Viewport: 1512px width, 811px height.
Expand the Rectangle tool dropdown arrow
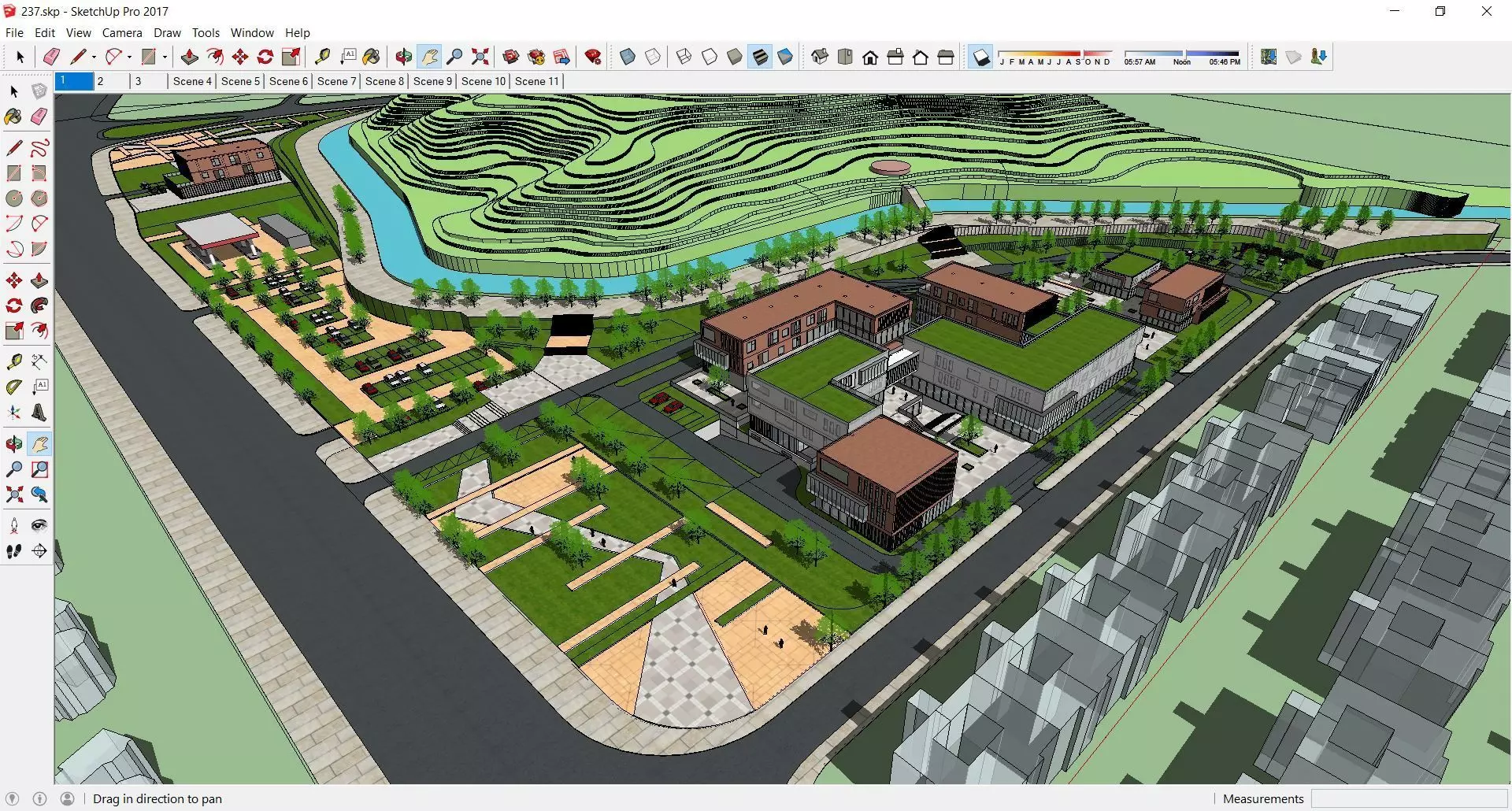pyautogui.click(x=165, y=57)
